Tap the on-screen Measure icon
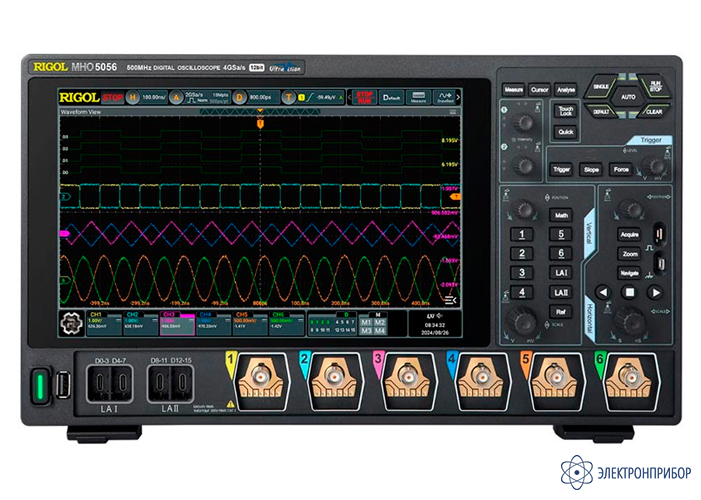The height and width of the screenshot is (500, 701). [418, 97]
